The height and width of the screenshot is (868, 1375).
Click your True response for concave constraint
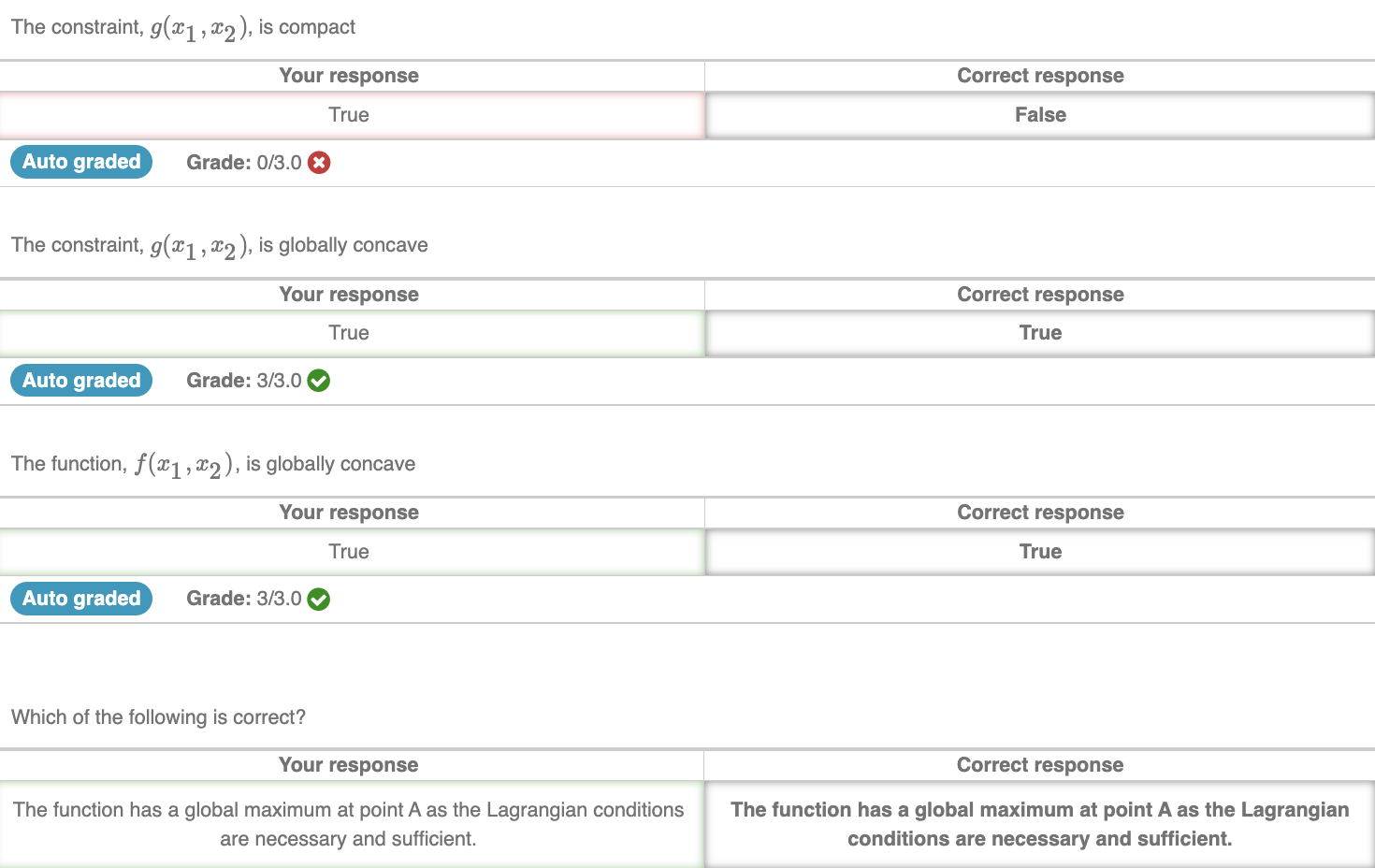click(352, 333)
